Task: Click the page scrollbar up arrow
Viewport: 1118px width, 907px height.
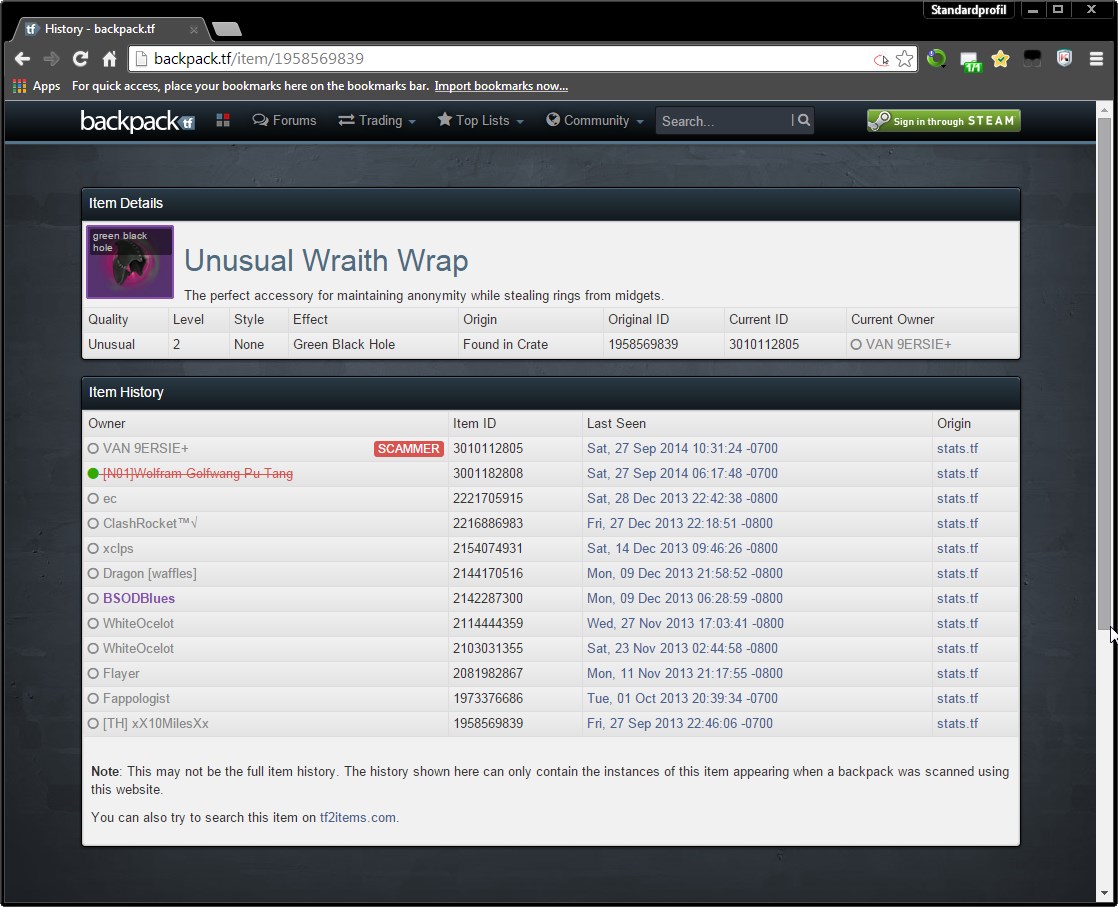Action: point(1104,110)
